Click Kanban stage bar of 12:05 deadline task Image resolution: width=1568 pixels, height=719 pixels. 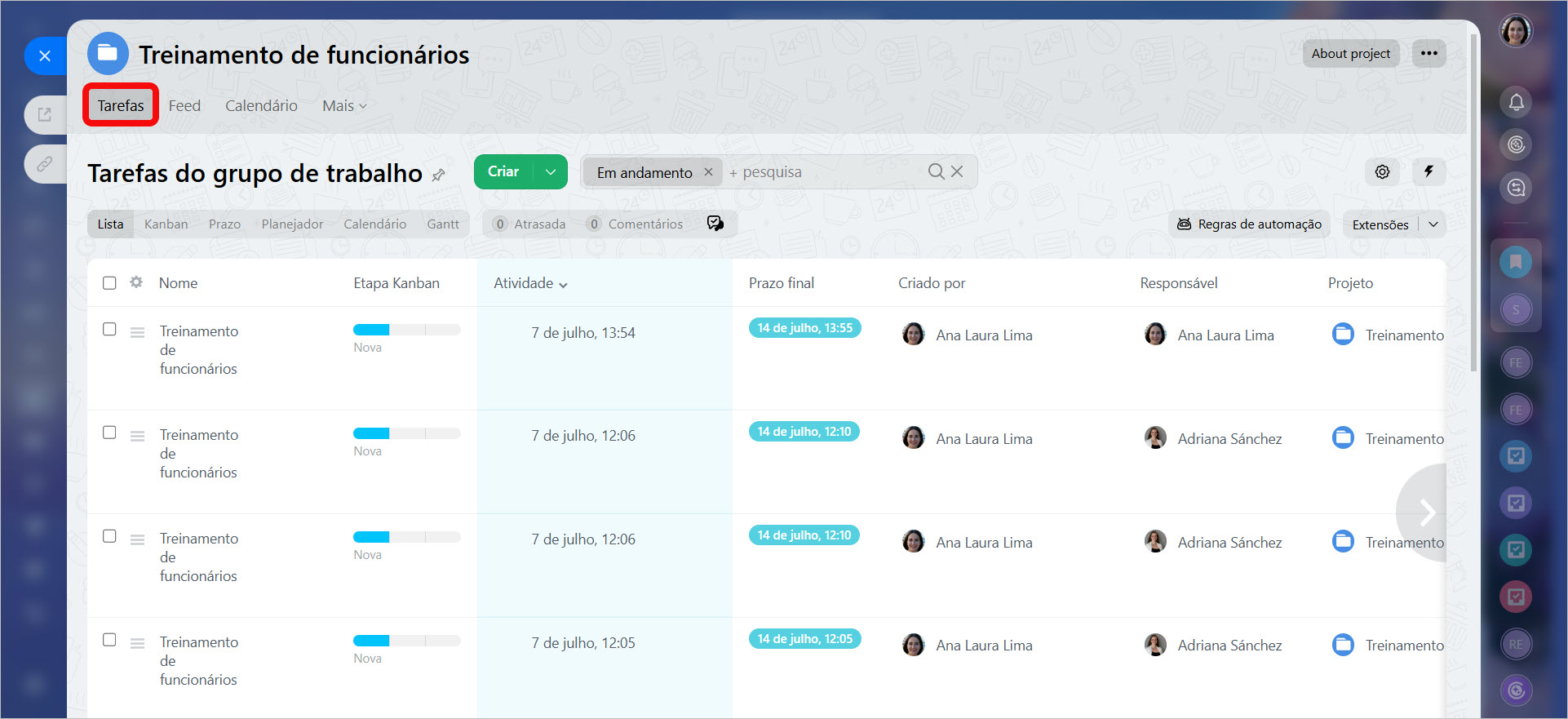click(x=406, y=641)
